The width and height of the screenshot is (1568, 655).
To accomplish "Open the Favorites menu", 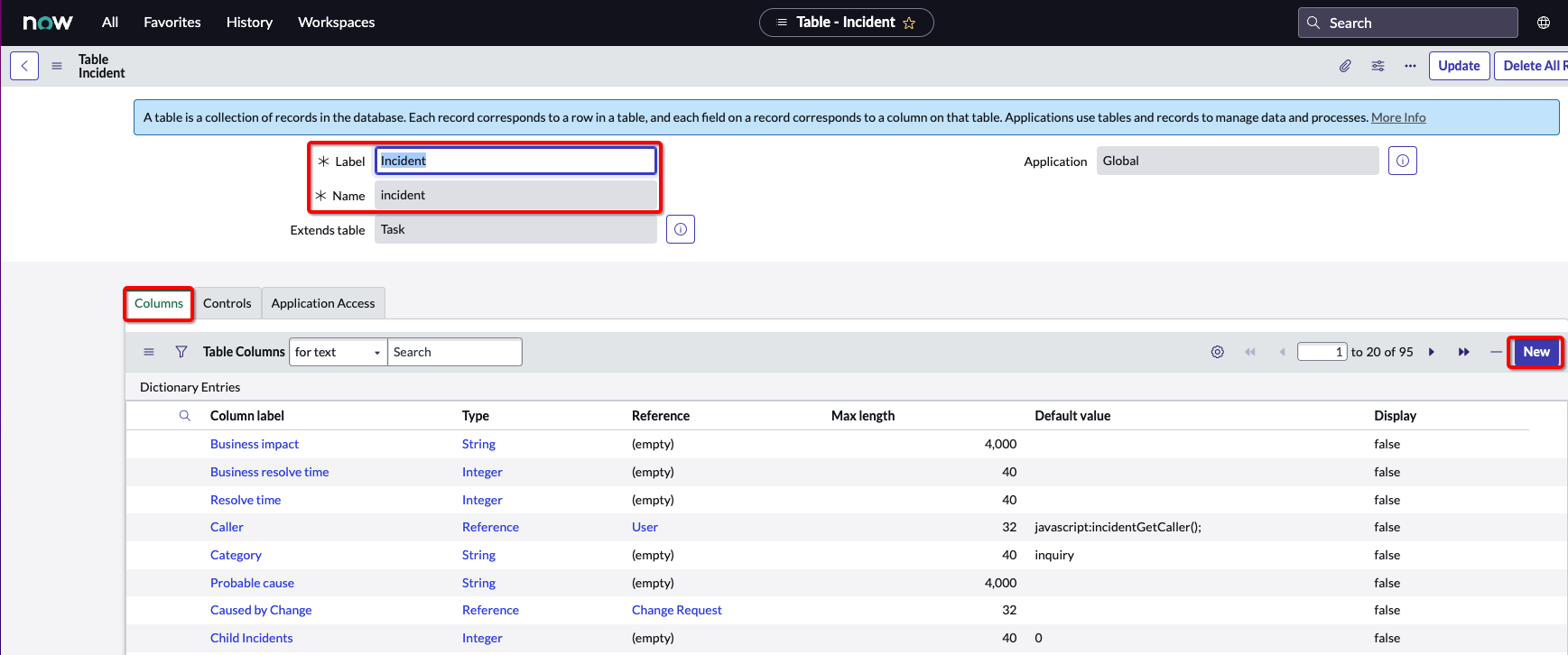I will pyautogui.click(x=172, y=23).
